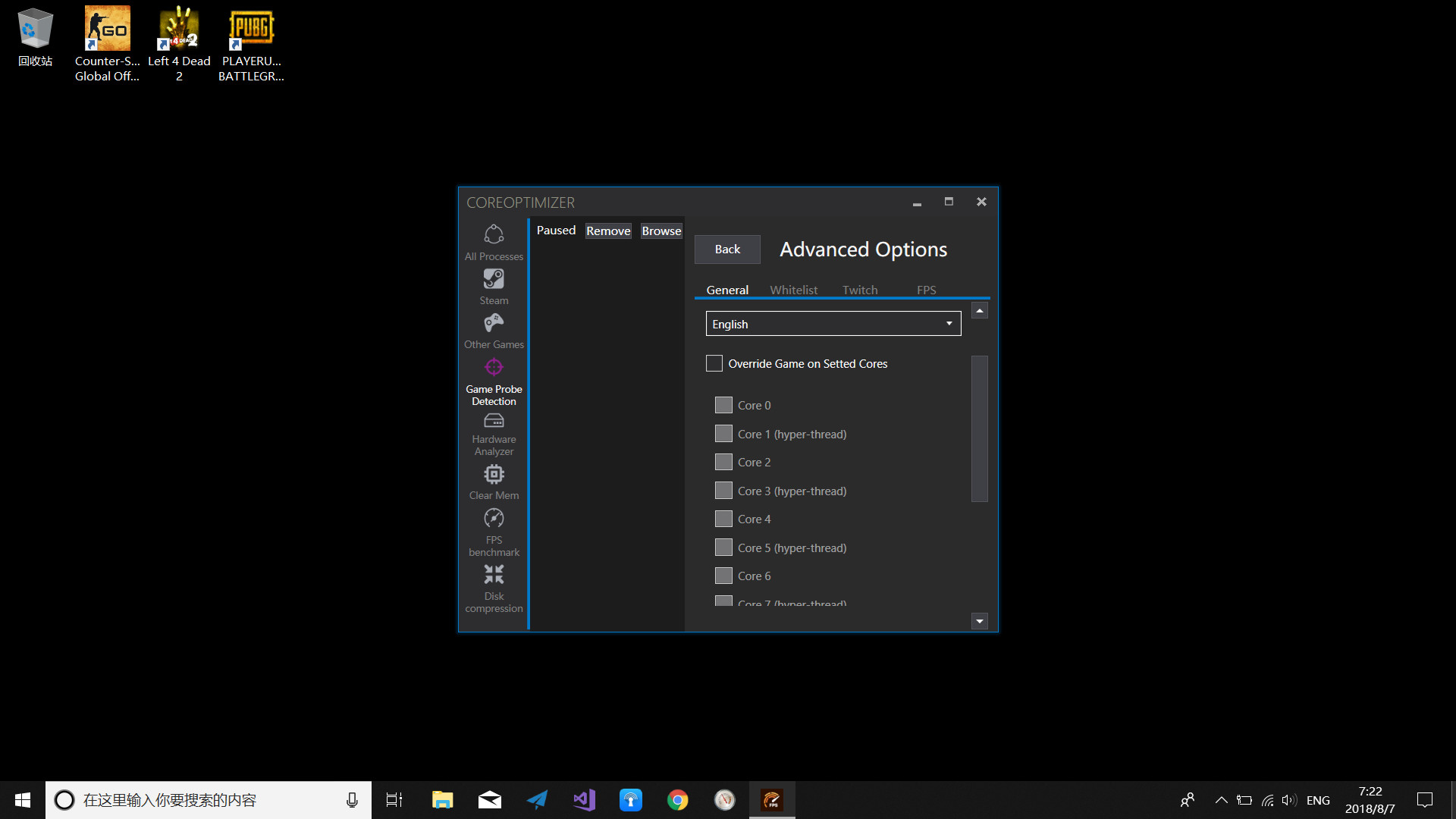Select the All Processes panel
The width and height of the screenshot is (1456, 819).
tap(494, 241)
